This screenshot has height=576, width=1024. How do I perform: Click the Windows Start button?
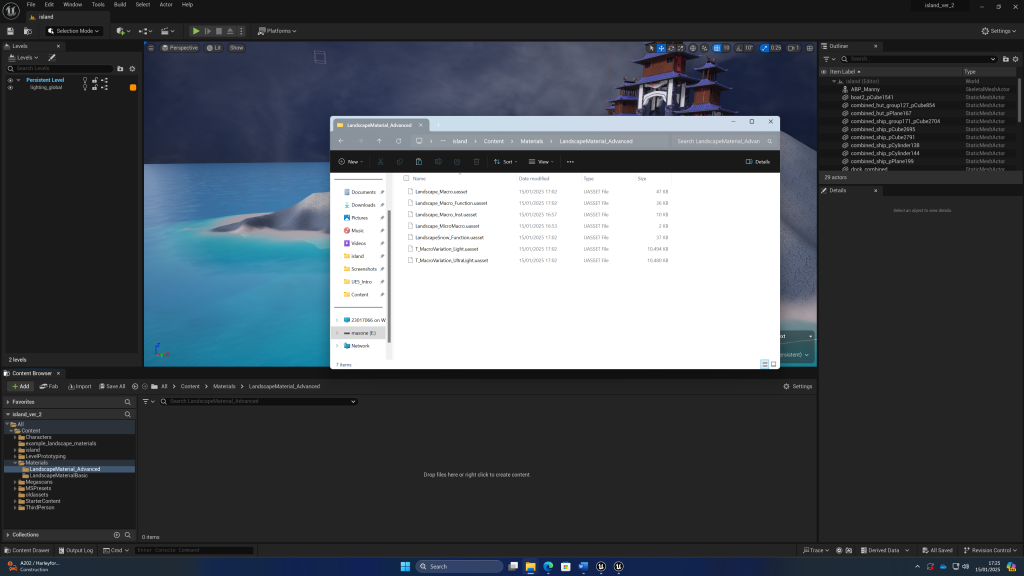click(x=405, y=566)
